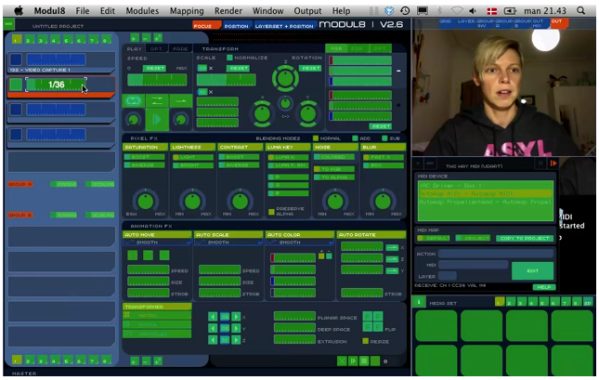Viewport: 599px width, 380px height.
Task: Click the Time Machine clock icon
Action: pos(405,11)
